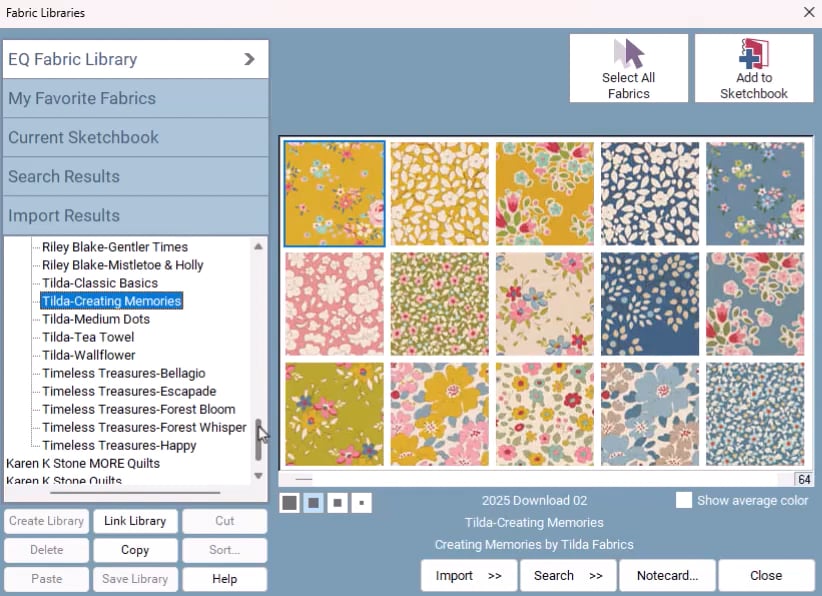Click the Cut button

224,521
